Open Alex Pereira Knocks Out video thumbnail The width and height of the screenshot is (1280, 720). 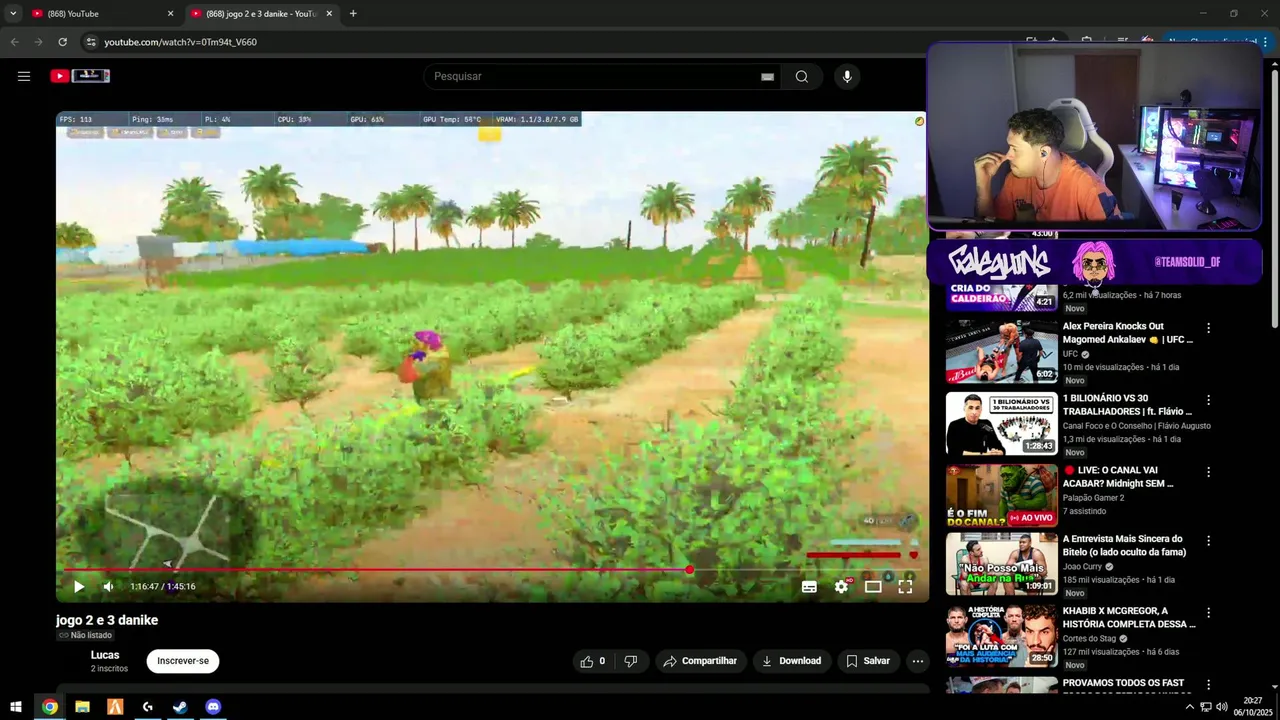tap(1001, 352)
